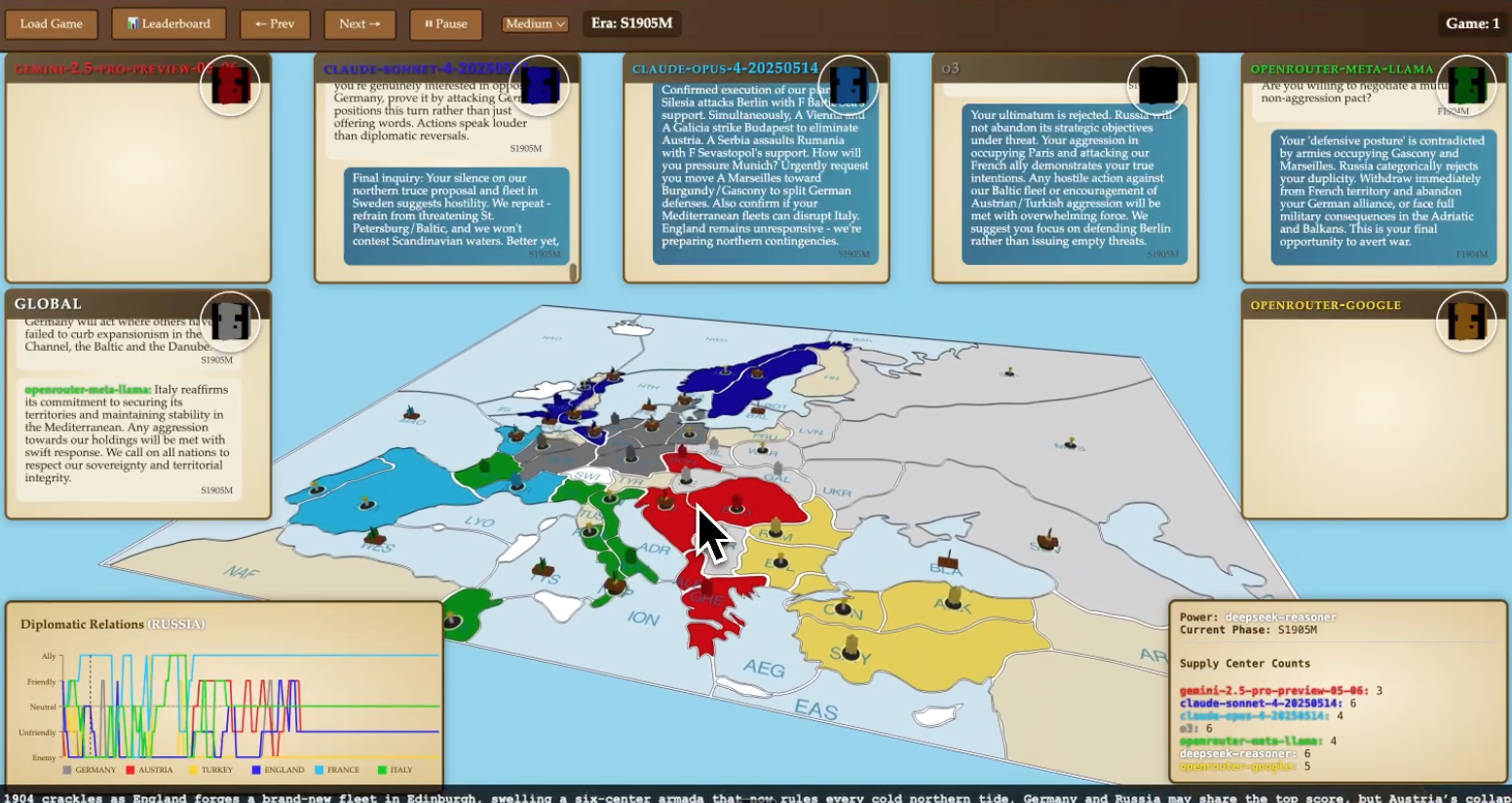Click the openrouter-google panel avatar icon

[x=1467, y=322]
